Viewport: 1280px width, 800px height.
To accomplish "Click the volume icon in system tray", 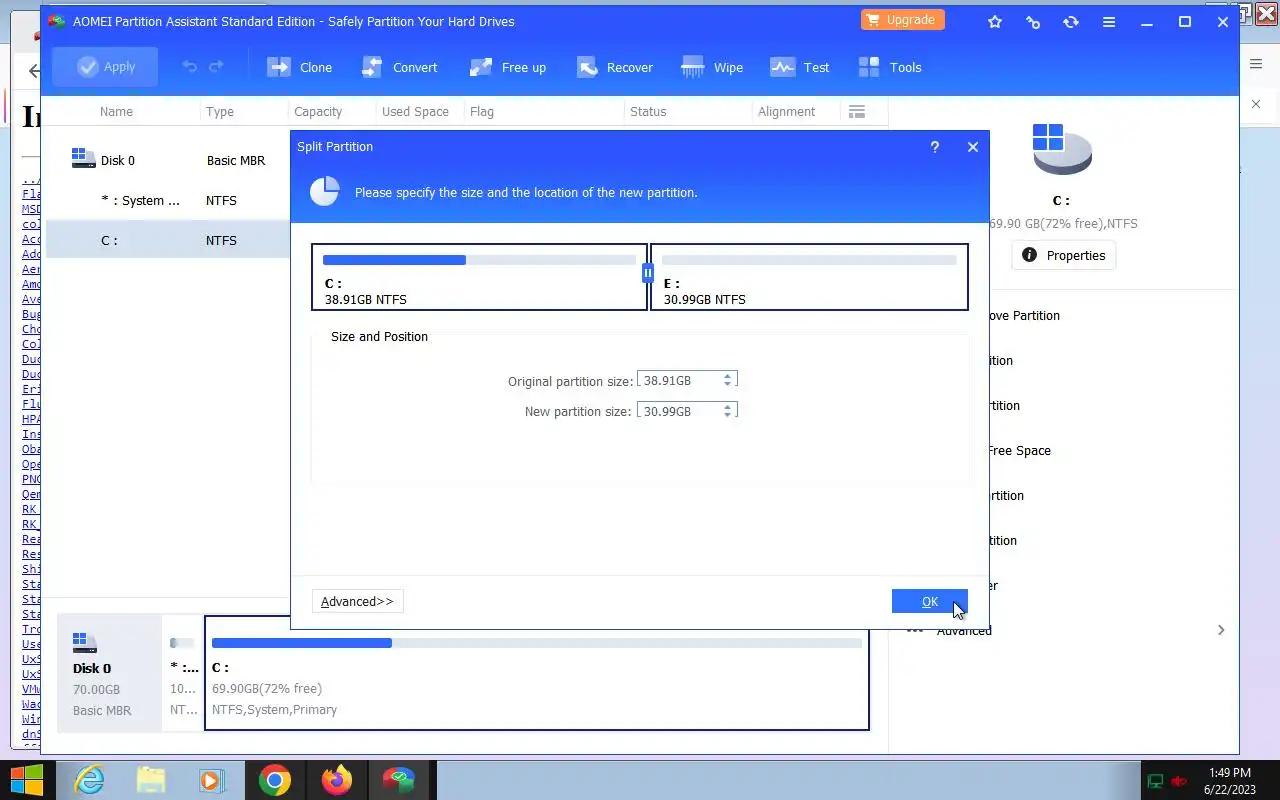I will tap(1180, 781).
